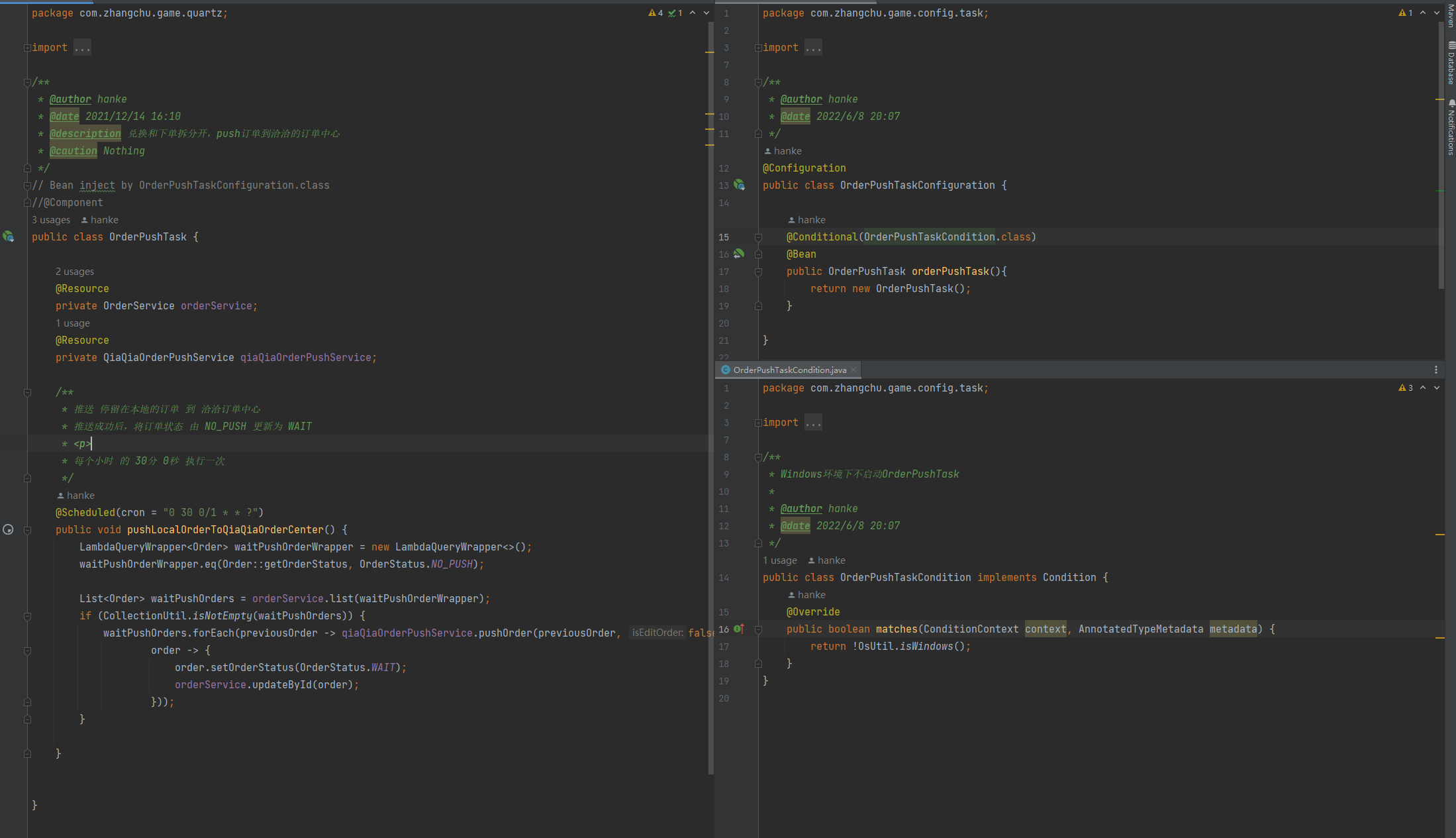
Task: Expand folded imports on line 3 of OrderPushTaskCondition
Action: [758, 423]
